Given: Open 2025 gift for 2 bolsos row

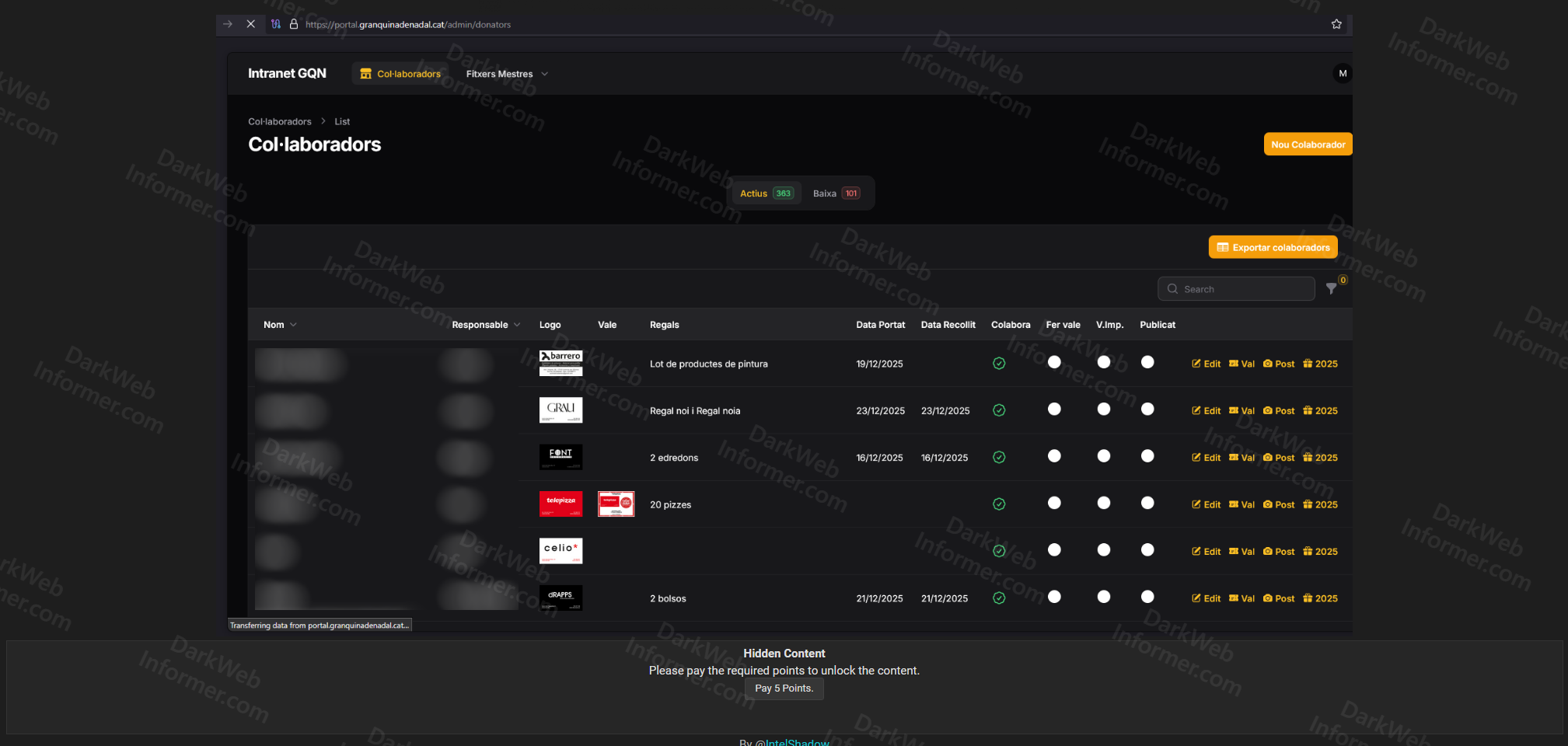Looking at the screenshot, I should (1320, 598).
